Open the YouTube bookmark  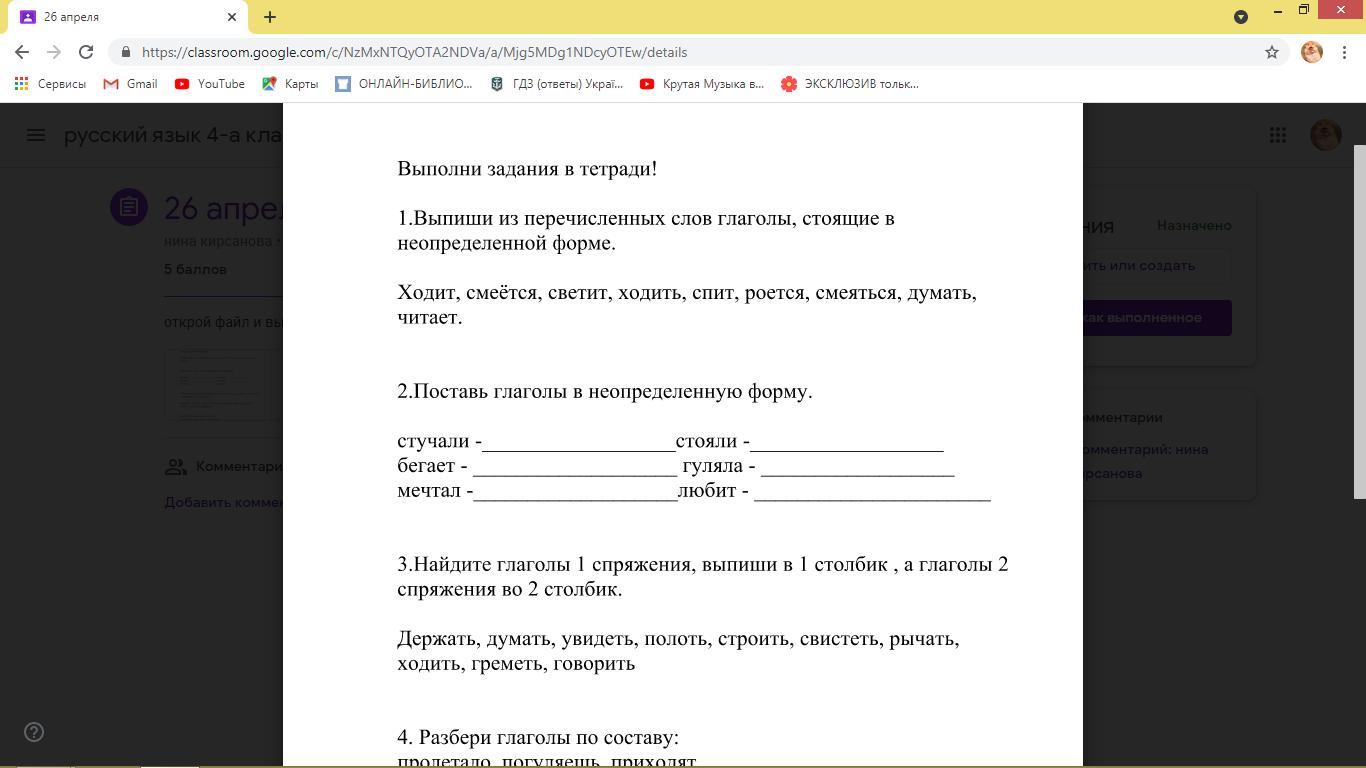click(x=209, y=84)
